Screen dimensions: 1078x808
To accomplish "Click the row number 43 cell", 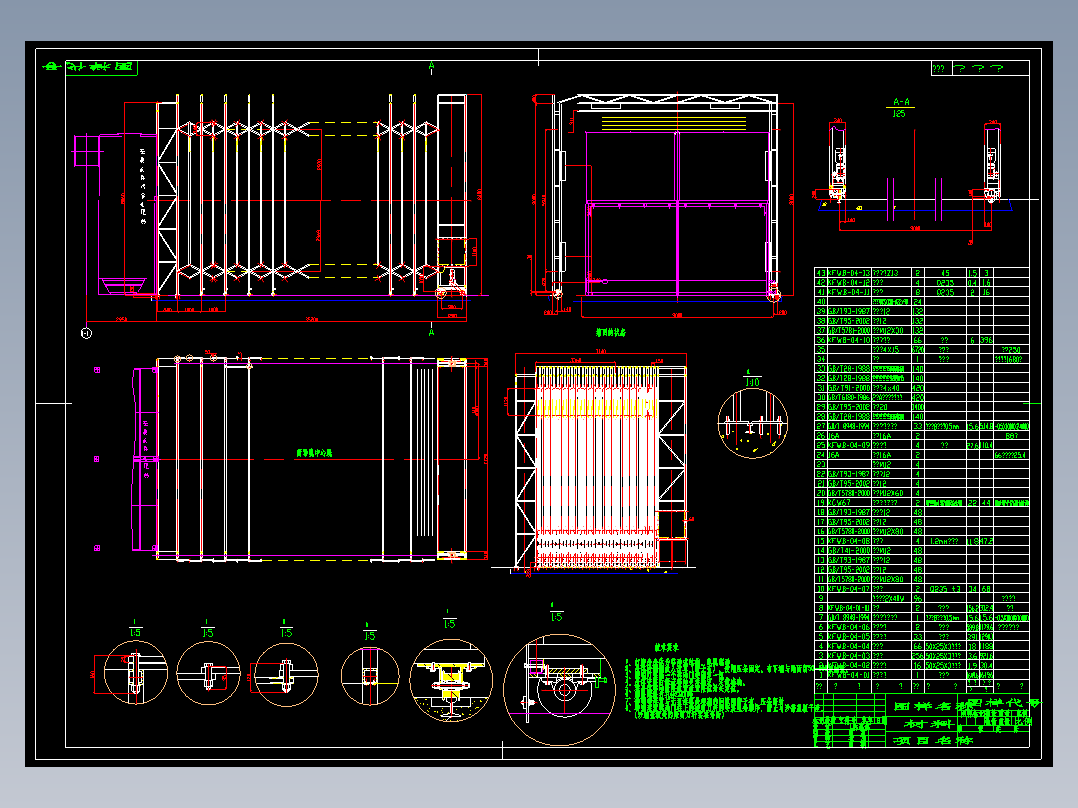I will point(820,273).
